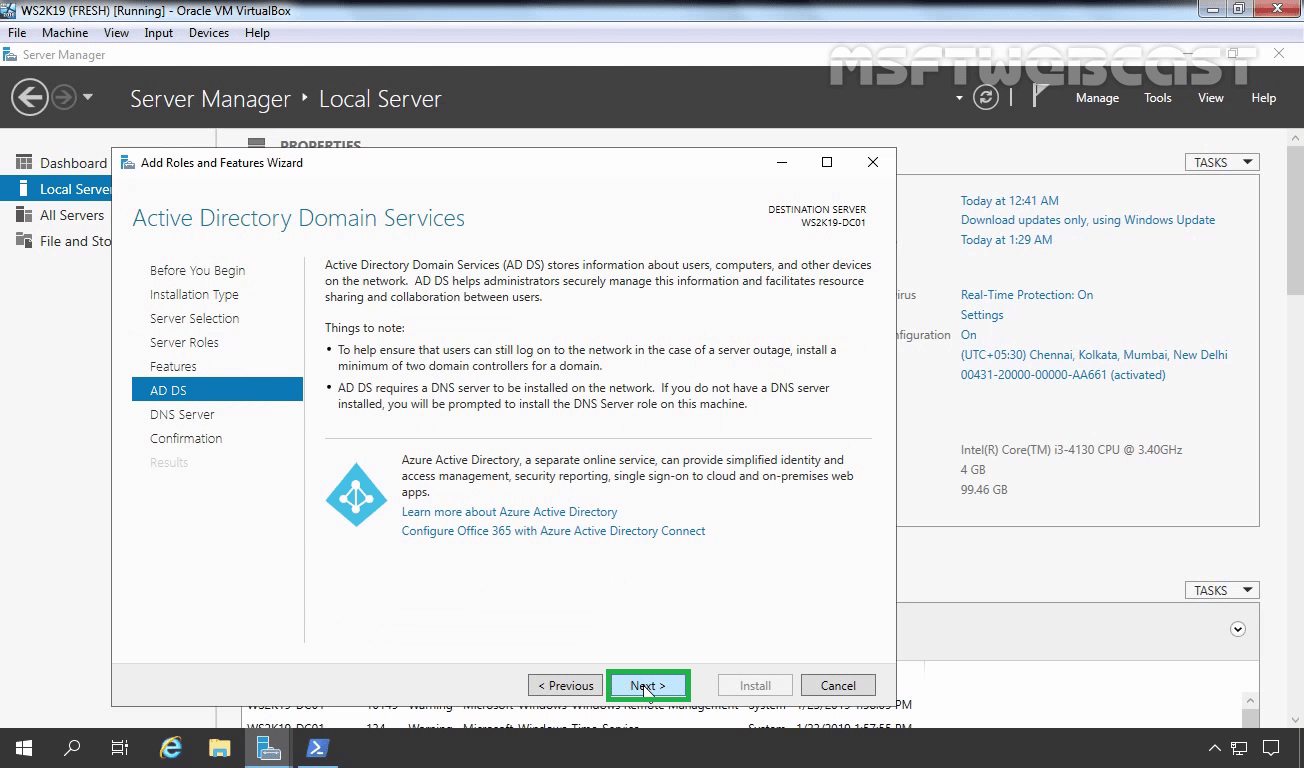Click Today at 12:41 AM link

click(1009, 201)
